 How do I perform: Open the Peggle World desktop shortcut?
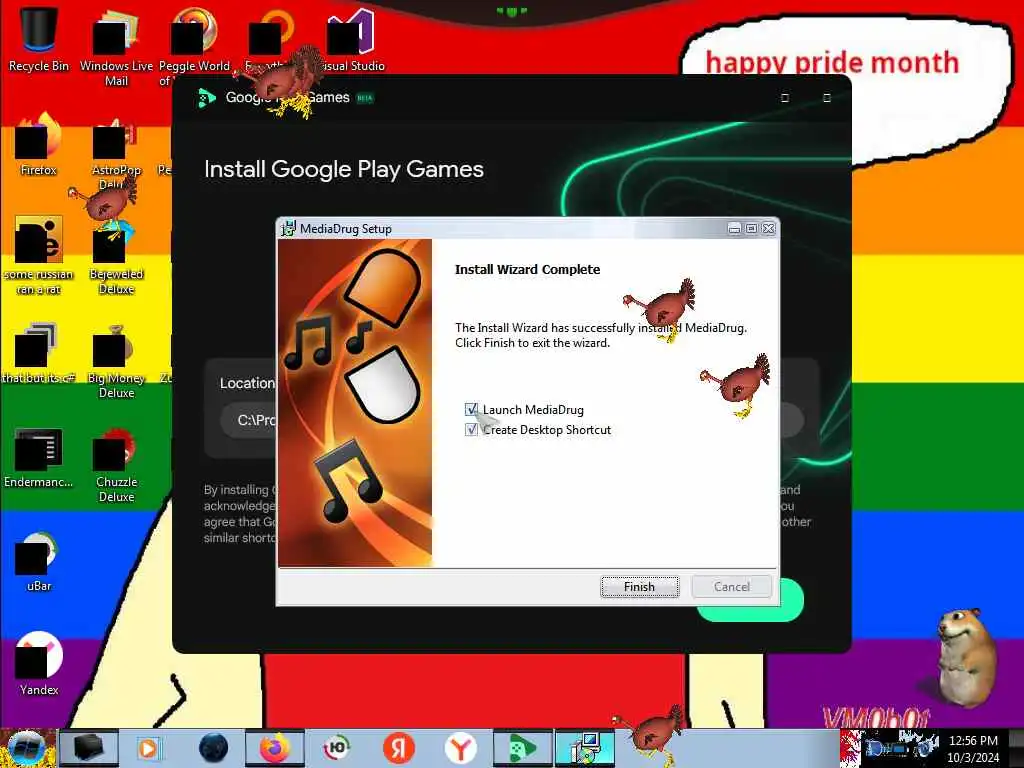(x=194, y=47)
